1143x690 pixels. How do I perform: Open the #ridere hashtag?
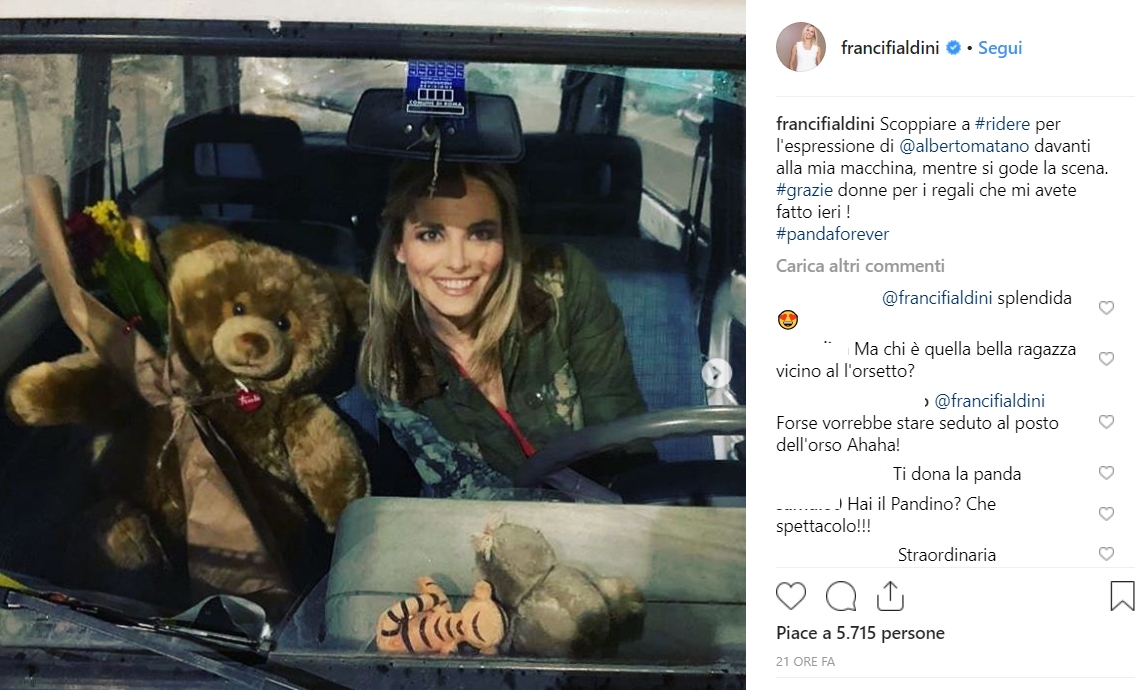point(1002,124)
